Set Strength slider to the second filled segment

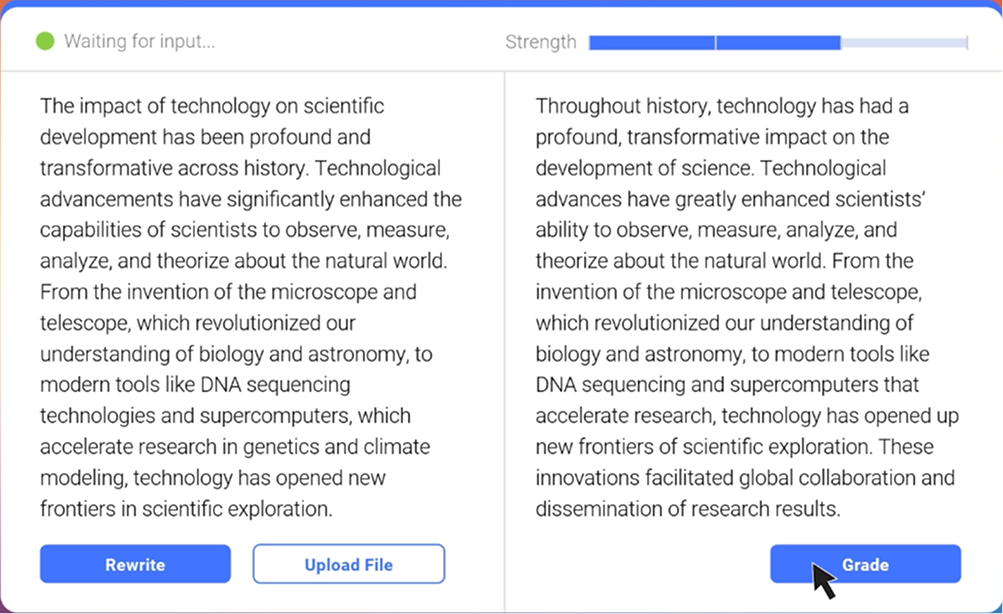778,43
